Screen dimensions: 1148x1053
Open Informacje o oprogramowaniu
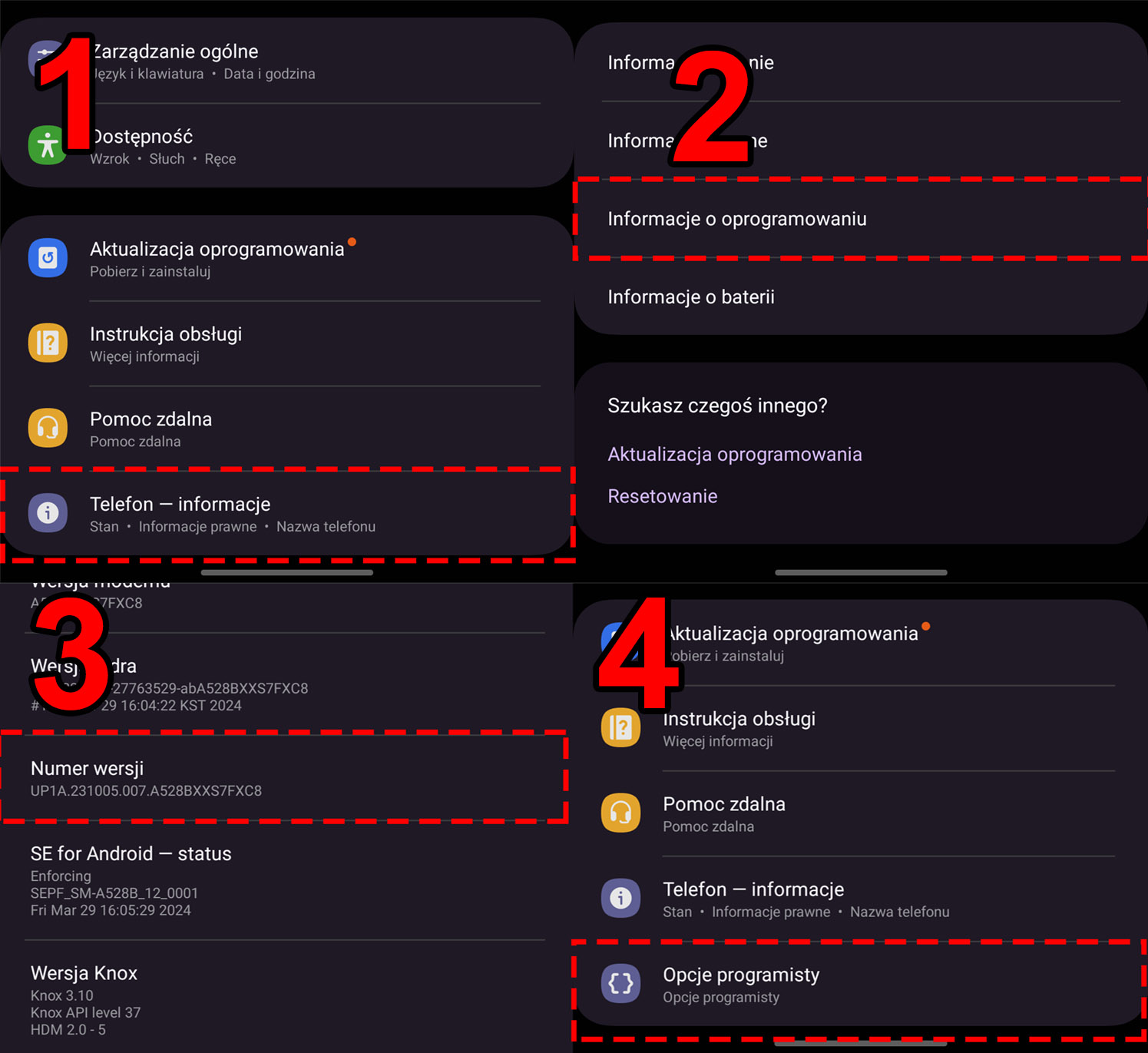861,219
